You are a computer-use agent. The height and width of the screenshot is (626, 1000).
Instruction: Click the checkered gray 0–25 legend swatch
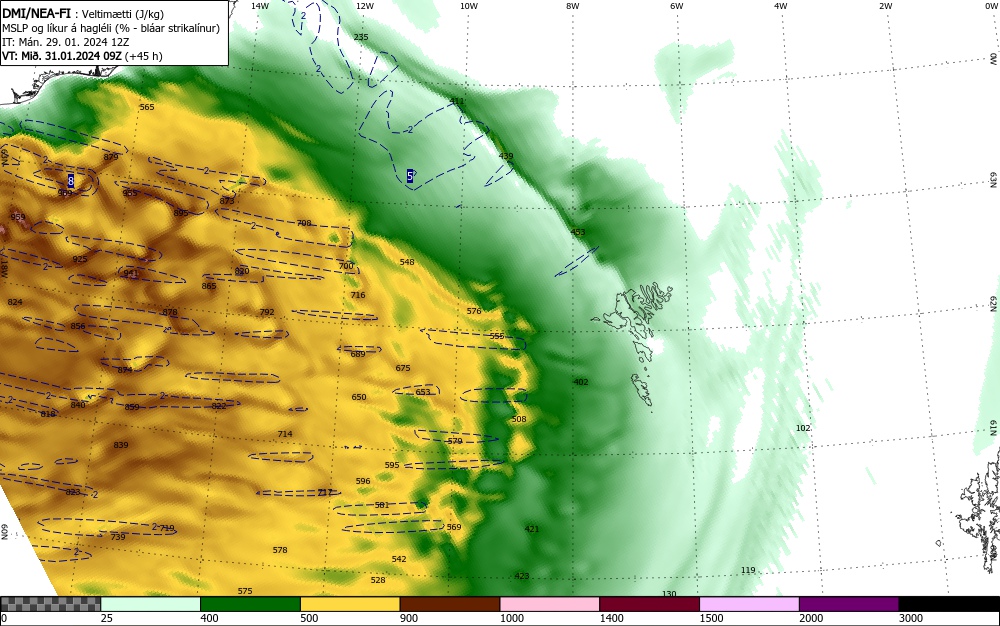50,604
